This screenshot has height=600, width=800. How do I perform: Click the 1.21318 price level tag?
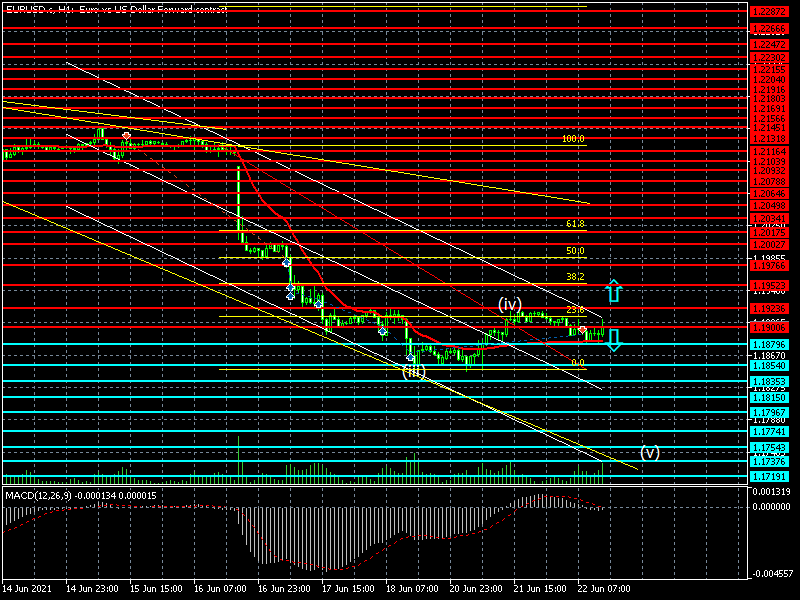click(x=769, y=138)
